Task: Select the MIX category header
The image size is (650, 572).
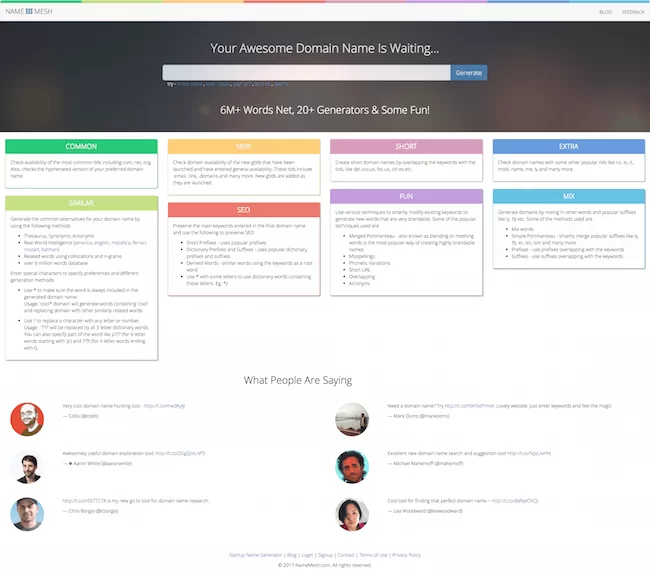Action: 569,196
